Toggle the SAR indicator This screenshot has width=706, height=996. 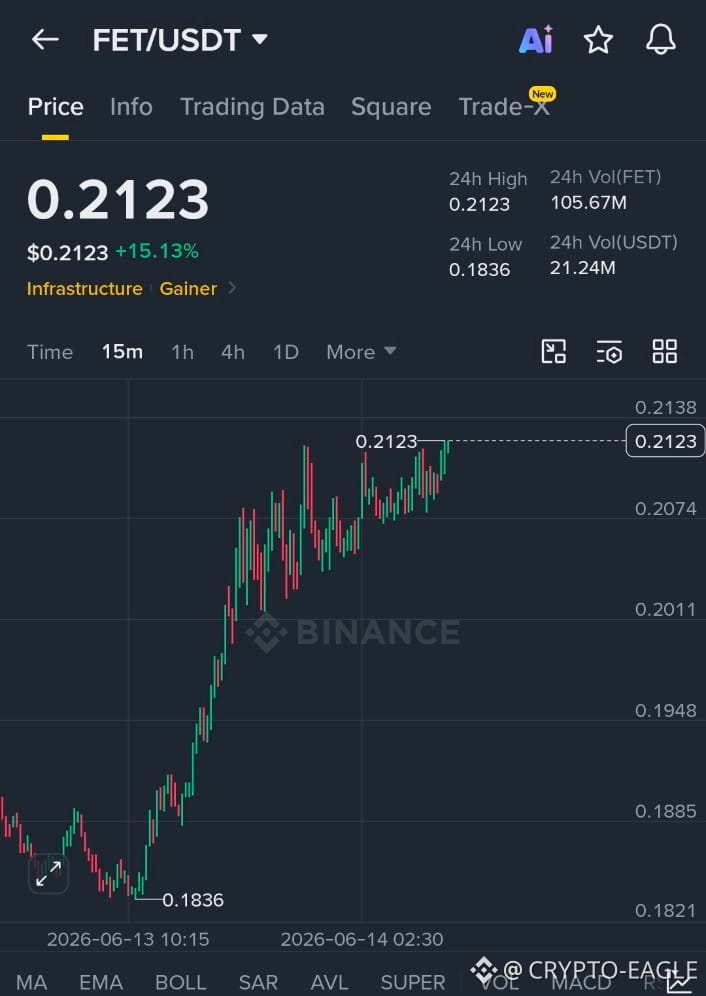[x=258, y=982]
